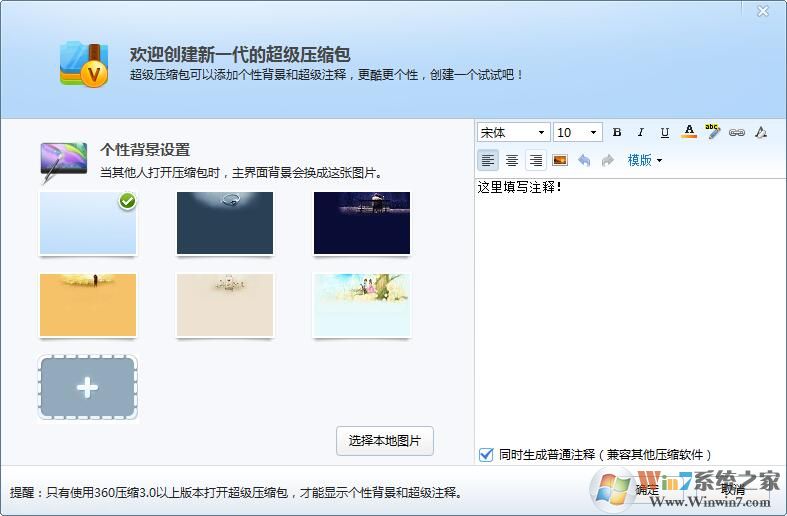
Task: Insert a hyperlink with chain icon
Action: 736,133
